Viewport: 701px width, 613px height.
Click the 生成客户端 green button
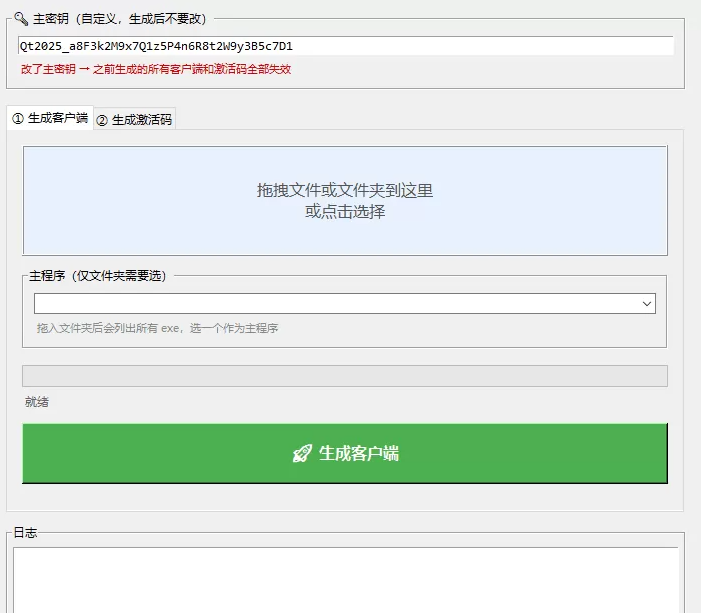[x=345, y=453]
